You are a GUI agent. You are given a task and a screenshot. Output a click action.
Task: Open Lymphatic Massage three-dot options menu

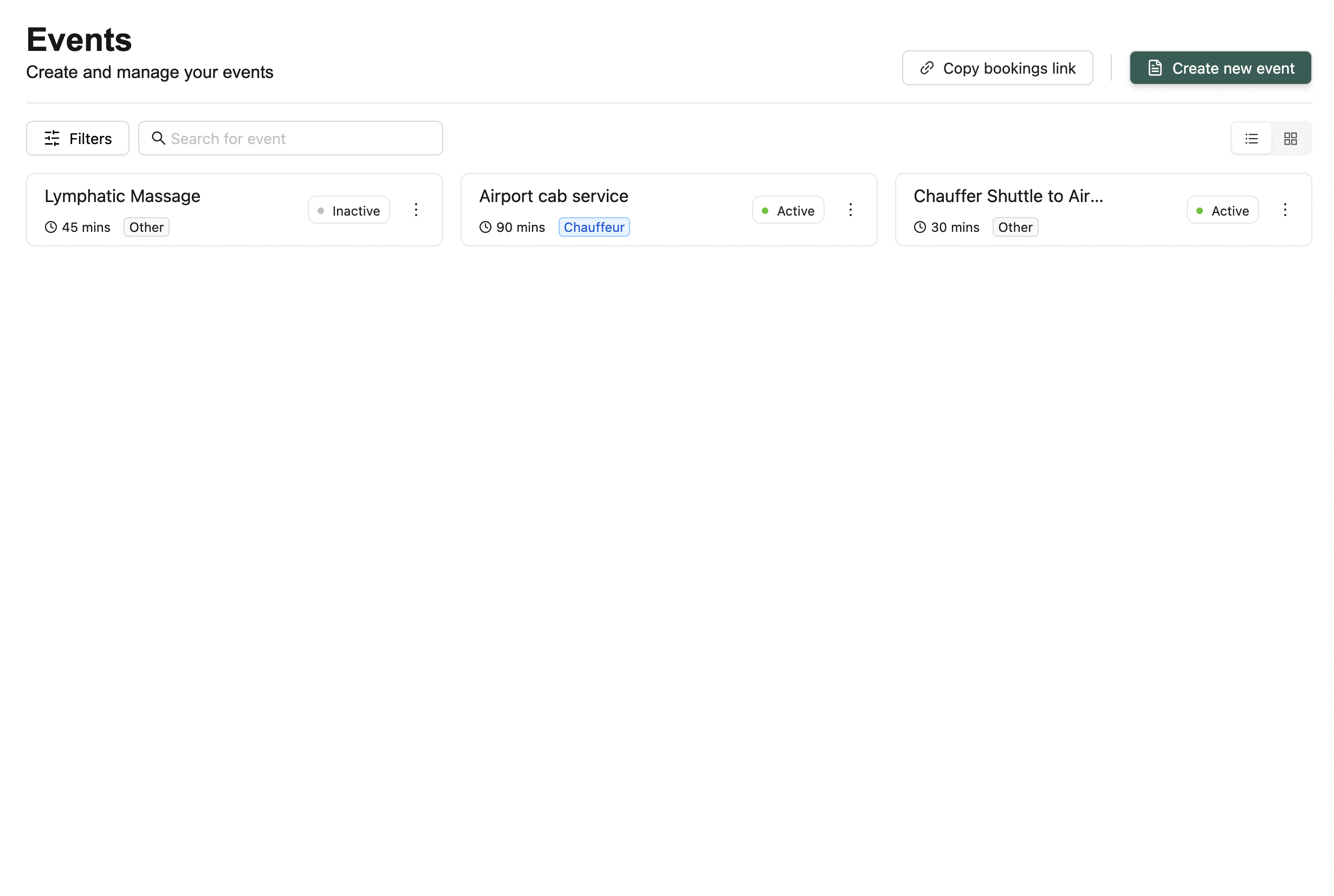416,210
